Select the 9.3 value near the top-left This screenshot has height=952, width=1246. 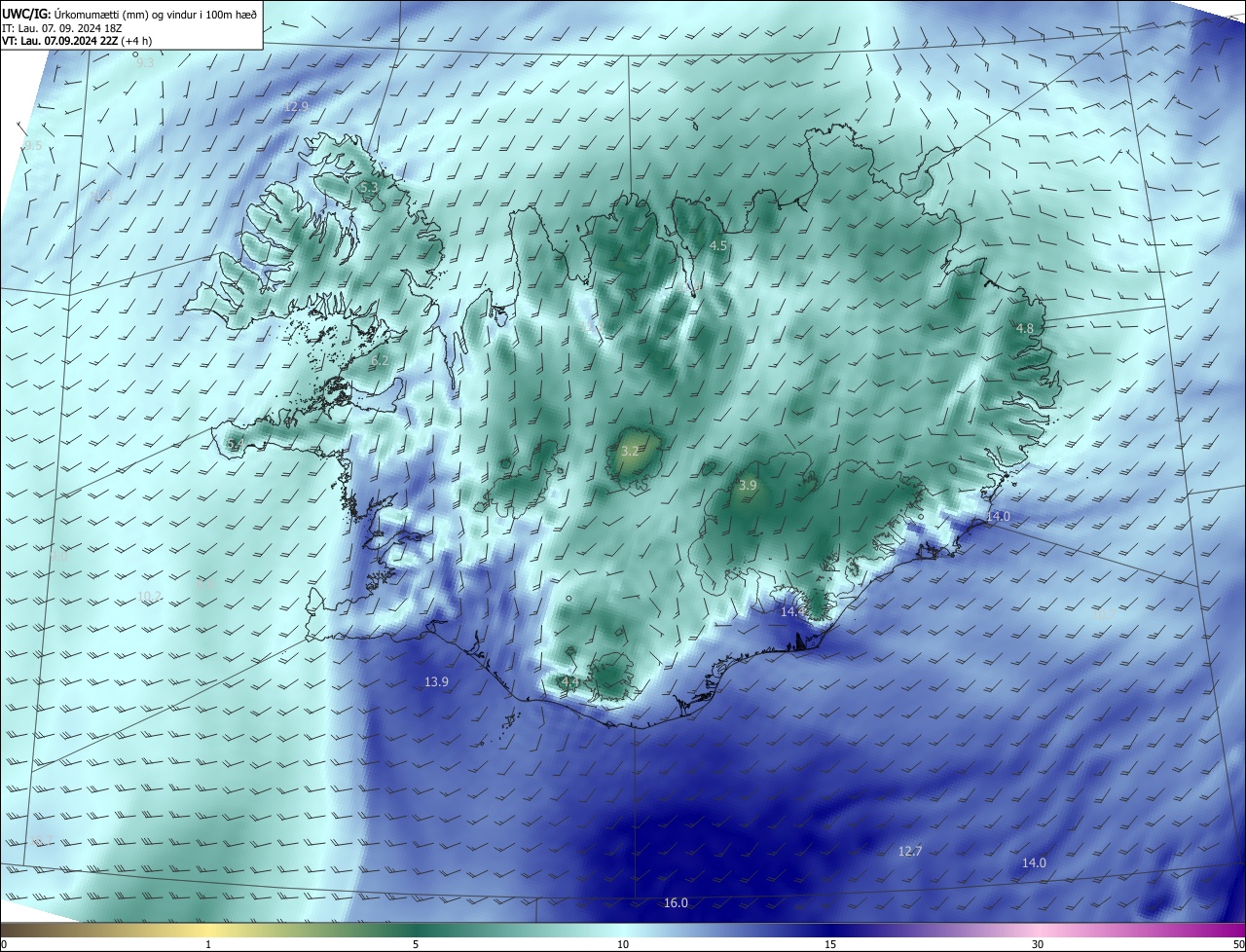tap(145, 63)
